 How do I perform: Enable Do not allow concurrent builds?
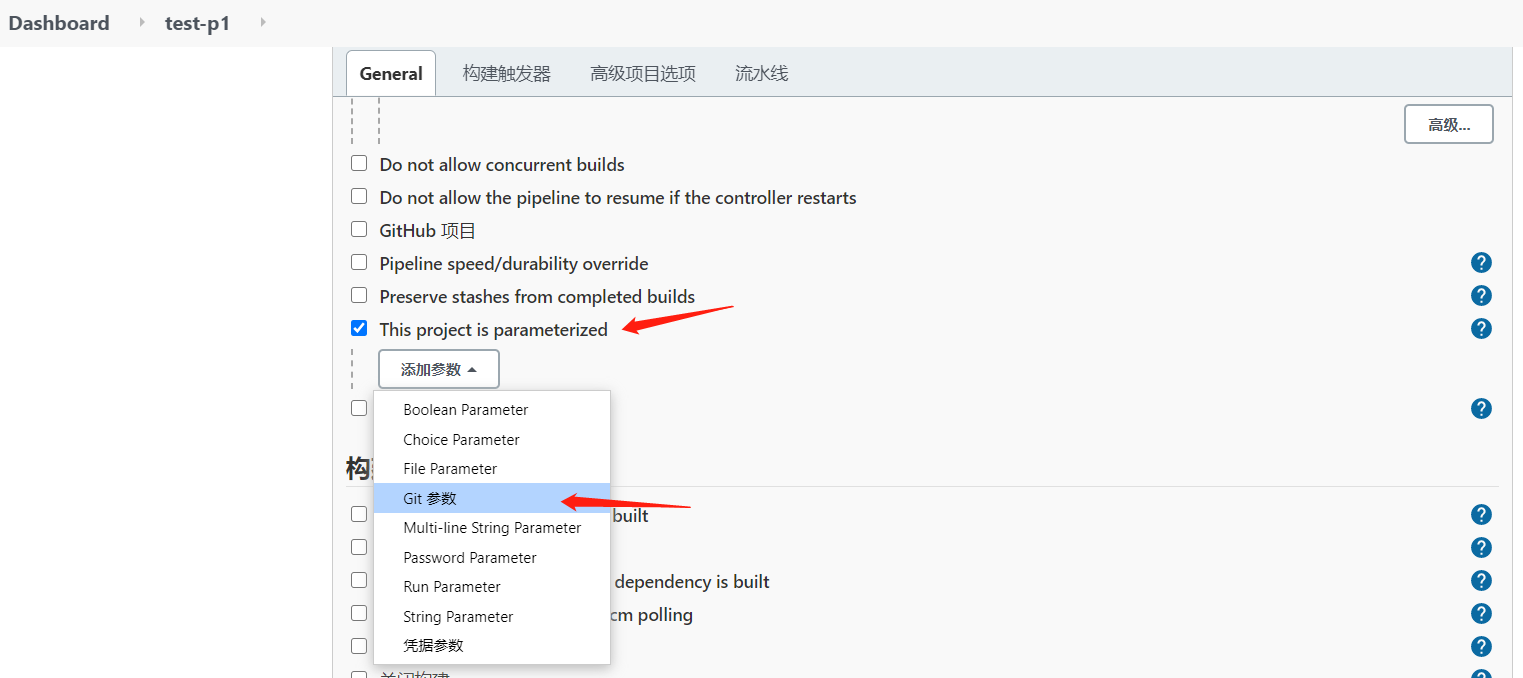click(359, 163)
